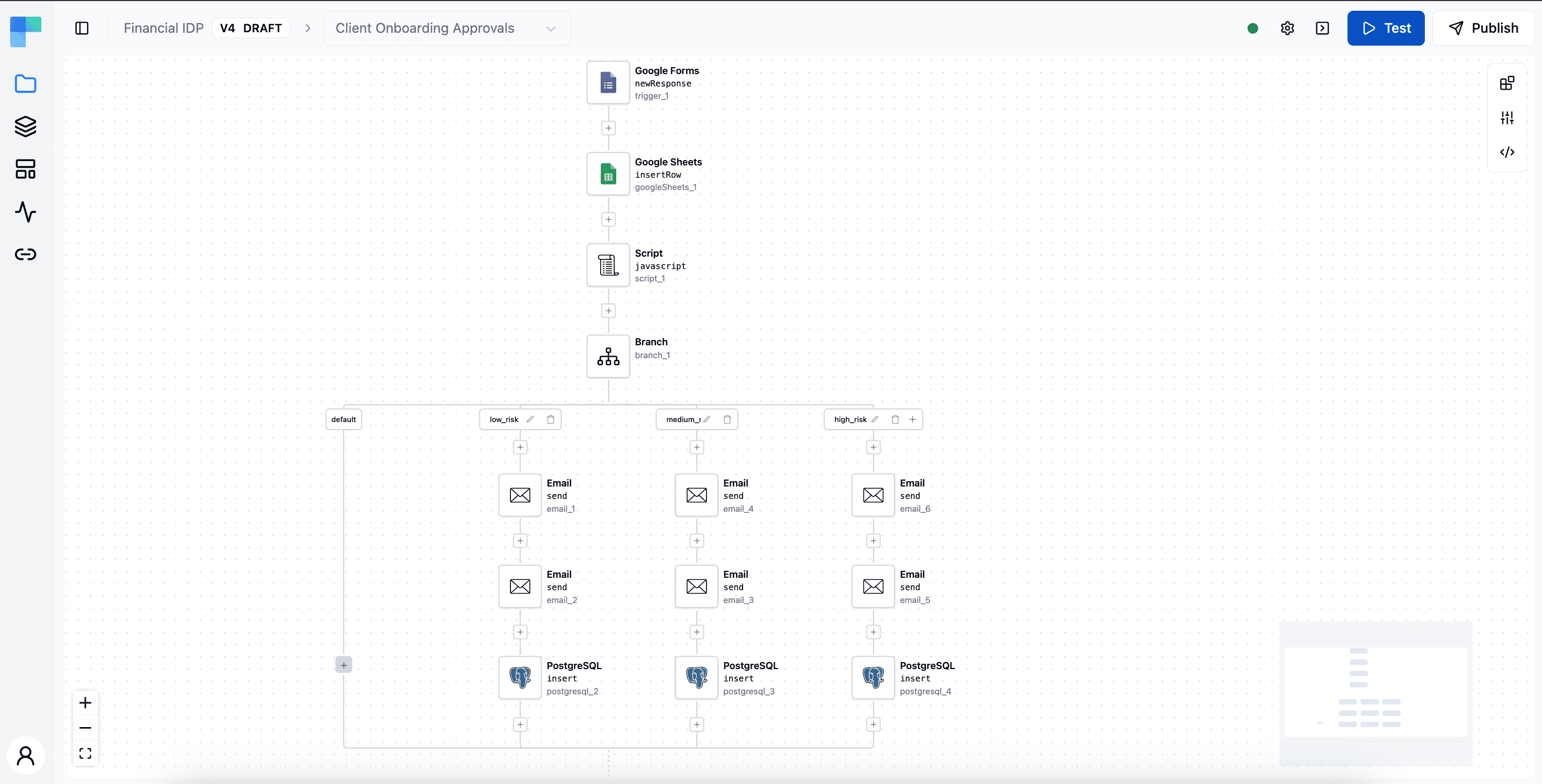
Task: Click the activity feed icon in left sidebar
Action: click(25, 212)
